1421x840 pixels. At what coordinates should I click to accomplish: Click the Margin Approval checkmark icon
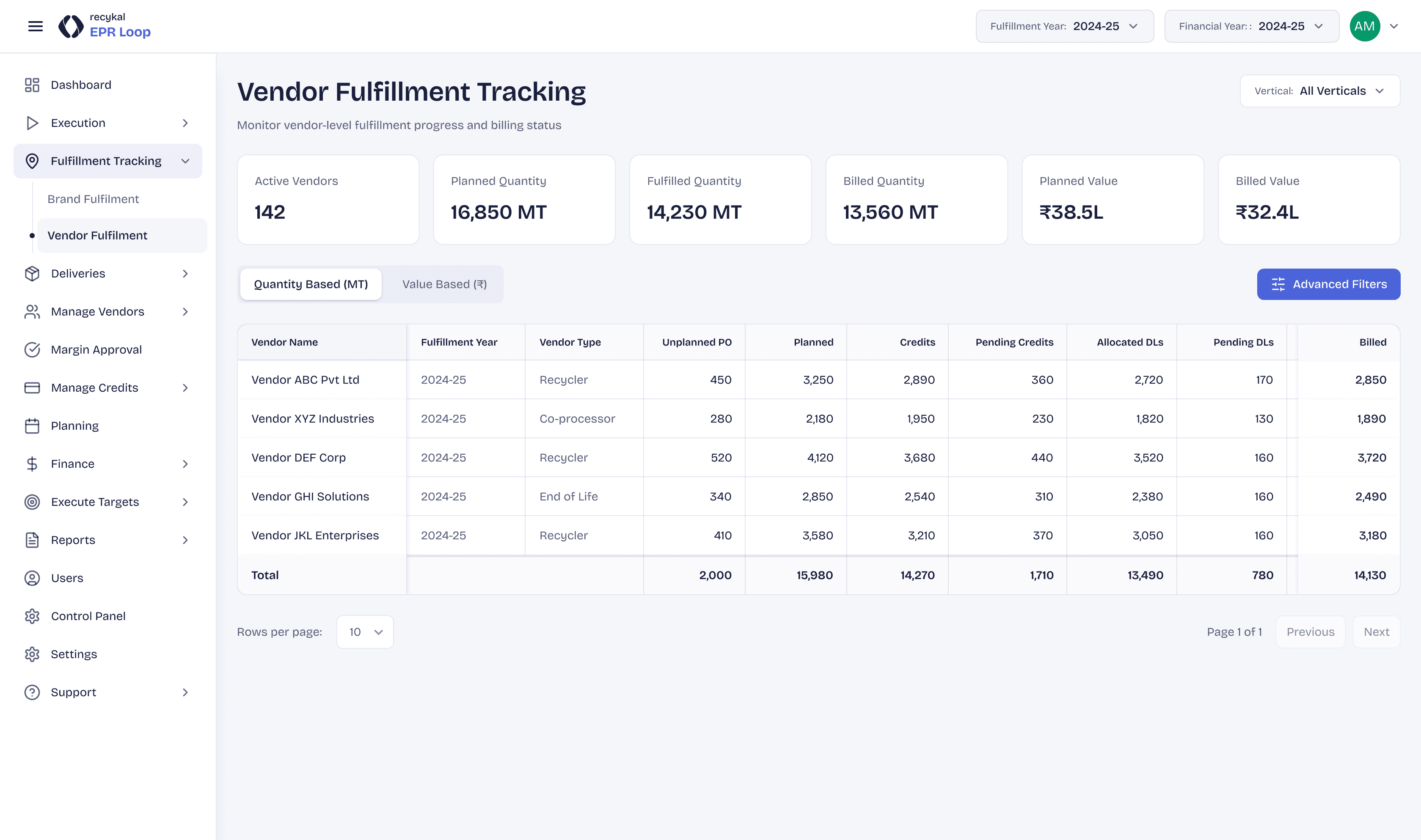click(x=32, y=350)
